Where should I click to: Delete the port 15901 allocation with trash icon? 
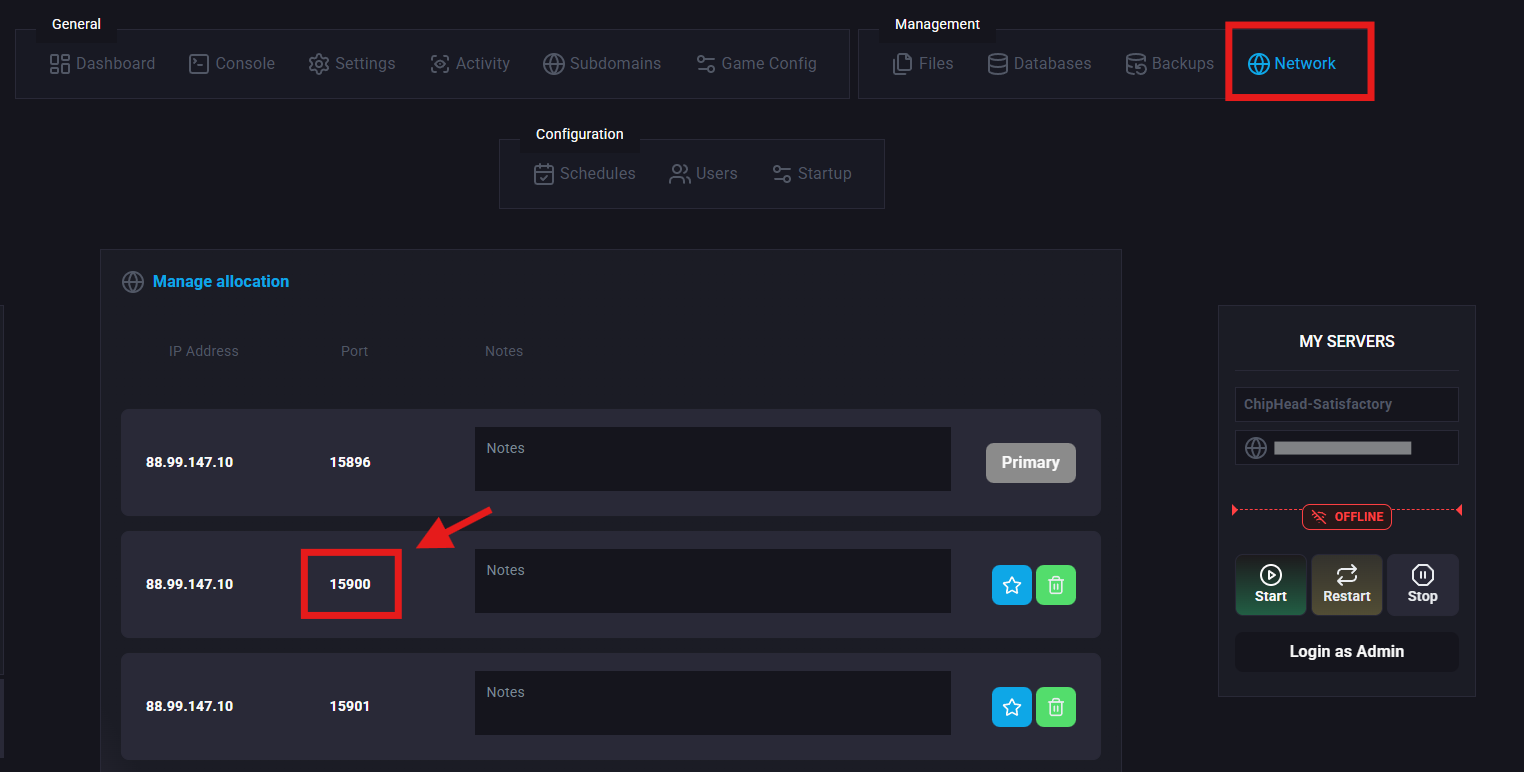click(x=1056, y=707)
